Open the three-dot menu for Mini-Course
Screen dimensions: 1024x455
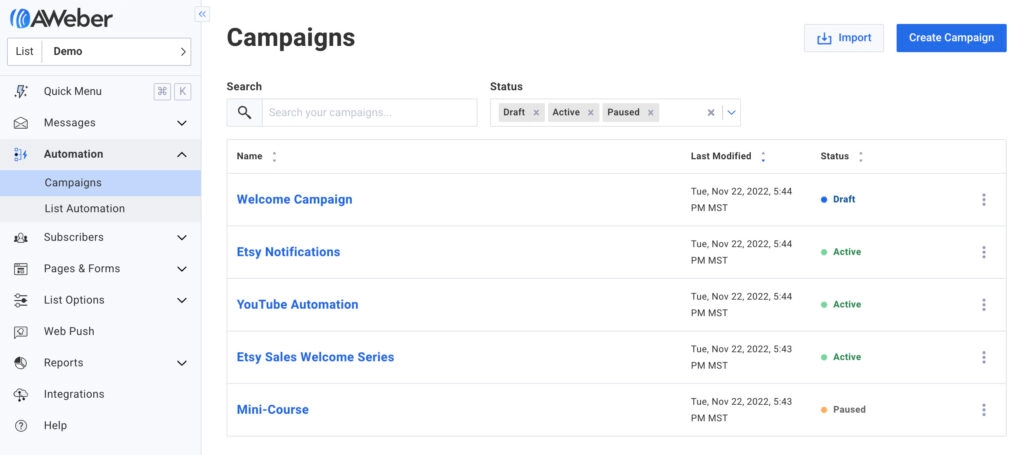(x=983, y=410)
